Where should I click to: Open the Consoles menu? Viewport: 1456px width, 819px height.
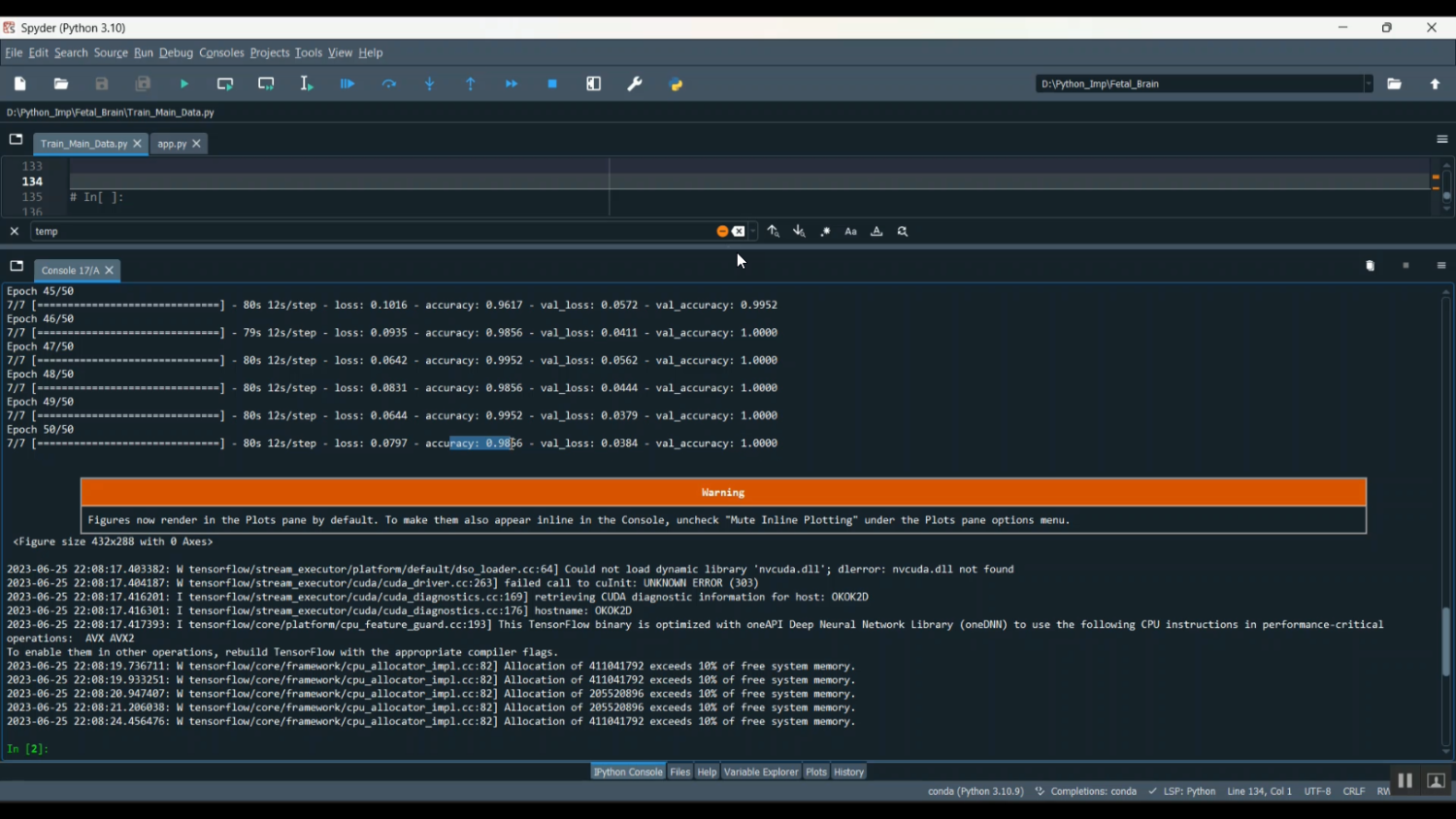(221, 52)
